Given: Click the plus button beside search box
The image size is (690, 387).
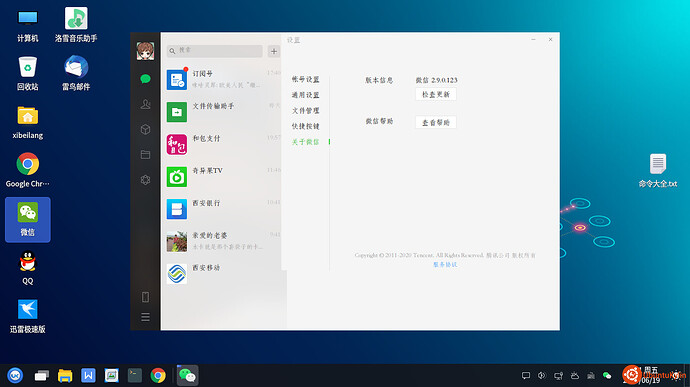Looking at the screenshot, I should [x=274, y=51].
